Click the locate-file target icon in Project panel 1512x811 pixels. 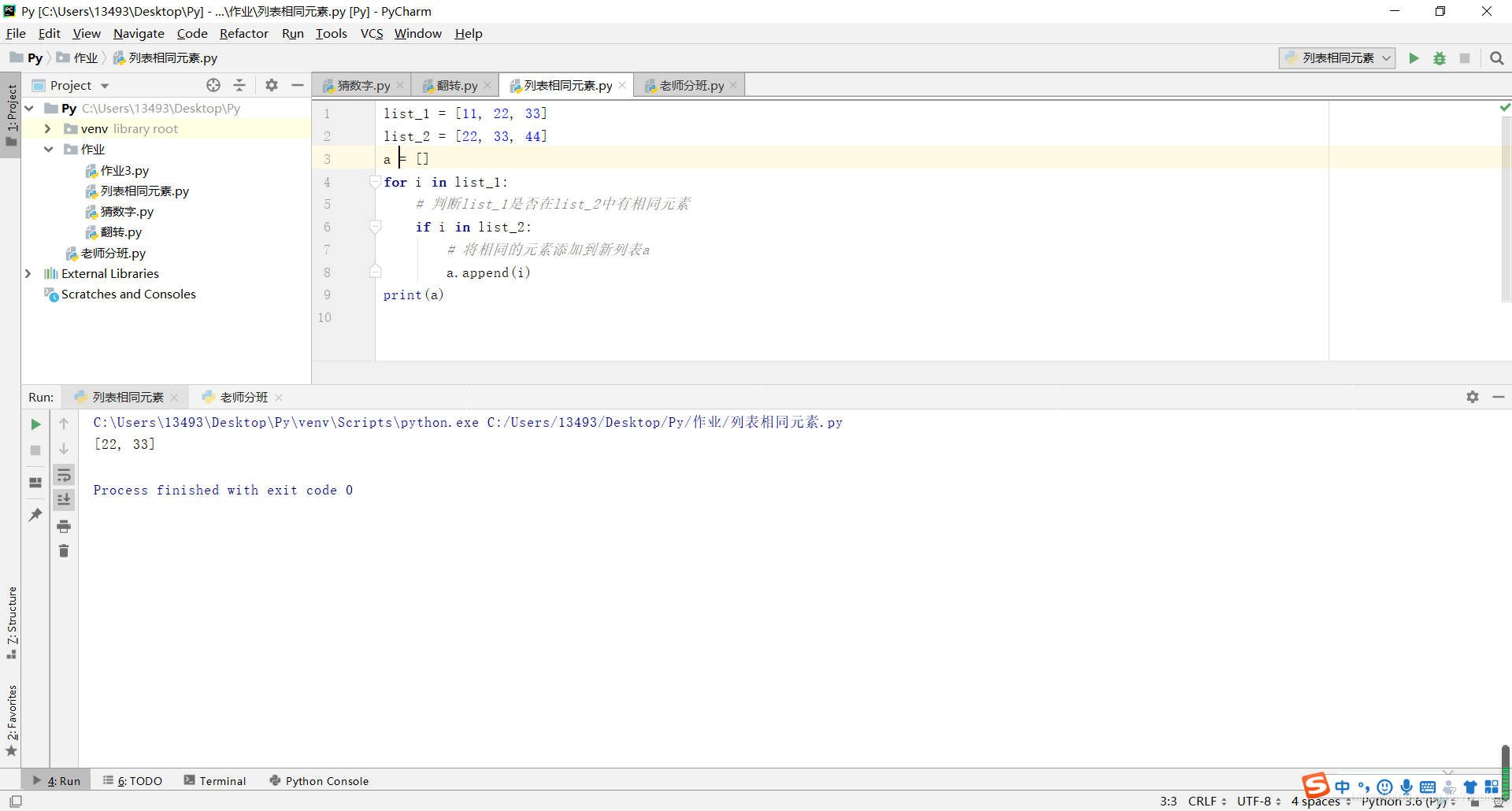coord(213,85)
